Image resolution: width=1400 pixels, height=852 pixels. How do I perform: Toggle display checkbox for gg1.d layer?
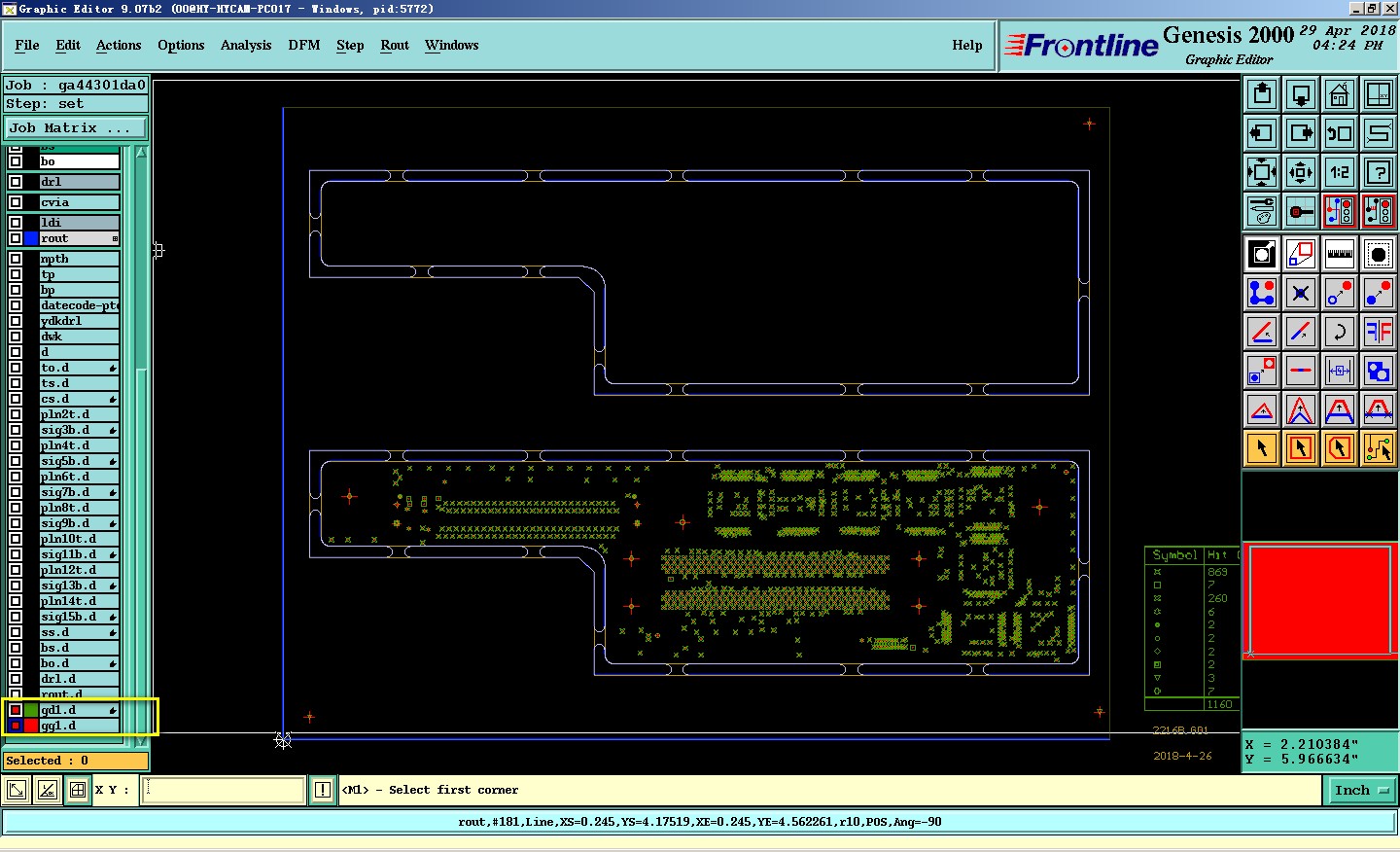point(16,726)
